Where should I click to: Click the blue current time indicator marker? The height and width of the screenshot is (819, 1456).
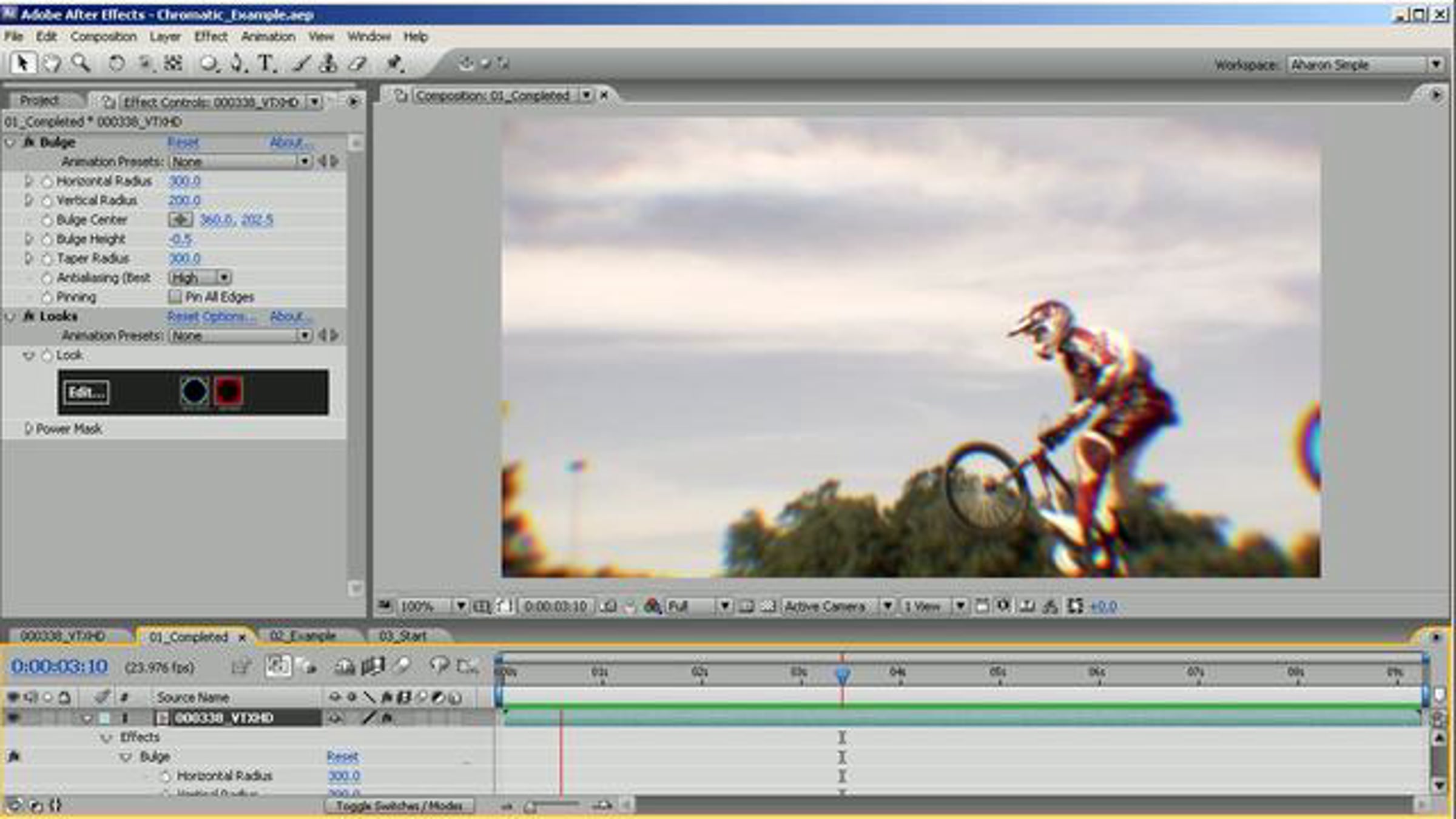(842, 675)
